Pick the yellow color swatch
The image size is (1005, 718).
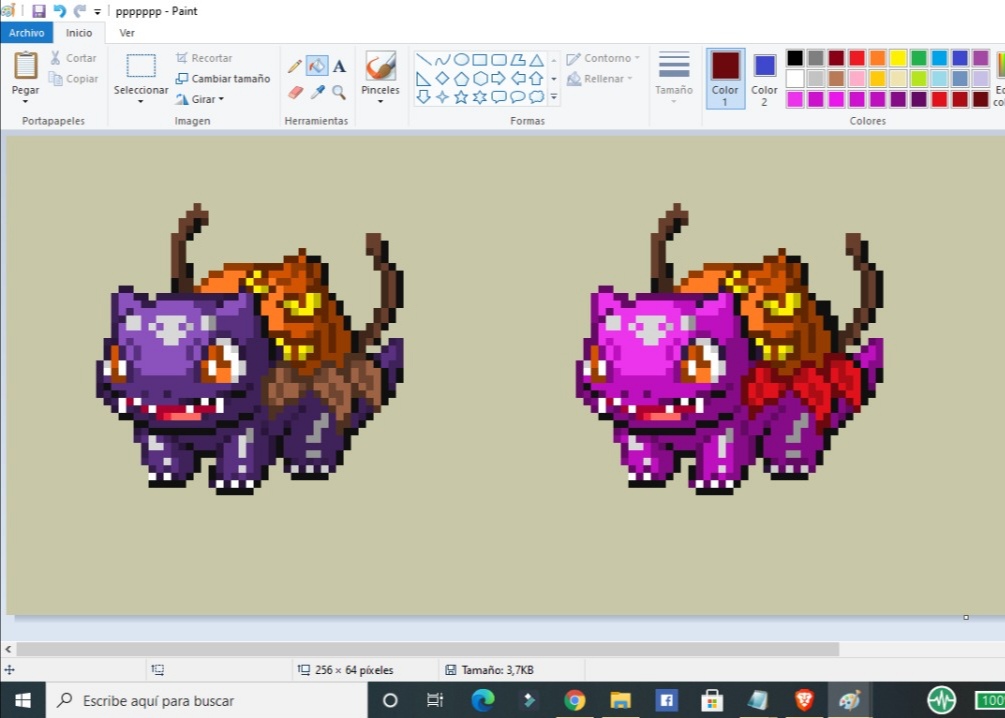[x=898, y=58]
